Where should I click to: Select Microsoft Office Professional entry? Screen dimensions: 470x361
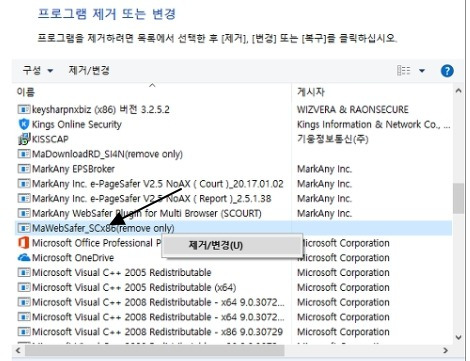tap(97, 243)
